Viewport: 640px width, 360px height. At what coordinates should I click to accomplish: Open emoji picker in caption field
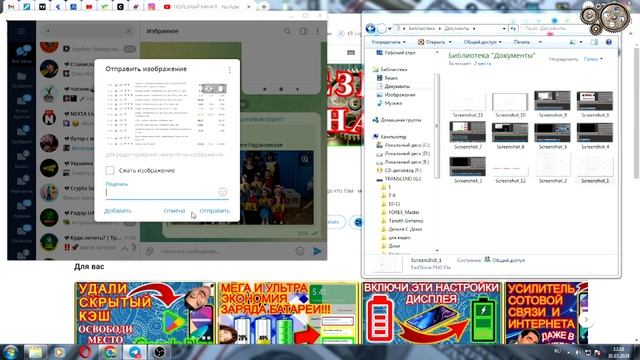coord(222,192)
